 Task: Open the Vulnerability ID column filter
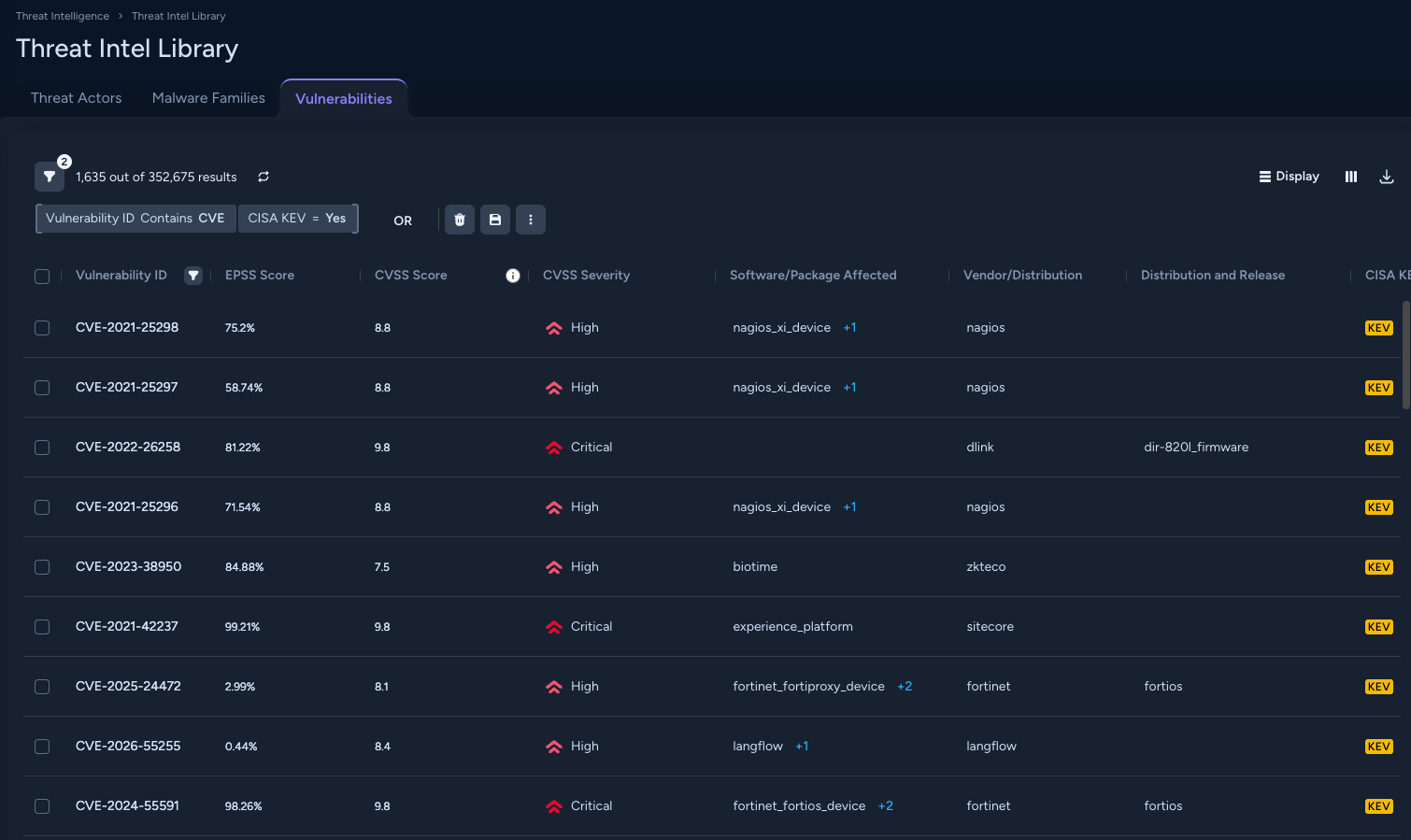pyautogui.click(x=193, y=276)
